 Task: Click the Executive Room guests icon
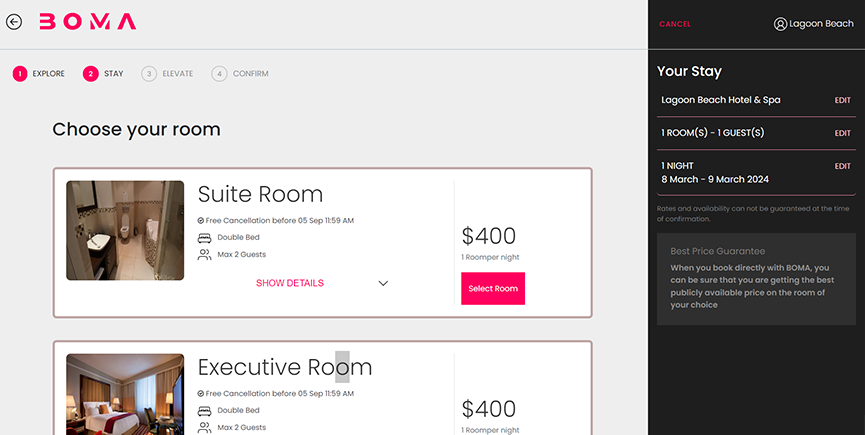[x=204, y=427]
